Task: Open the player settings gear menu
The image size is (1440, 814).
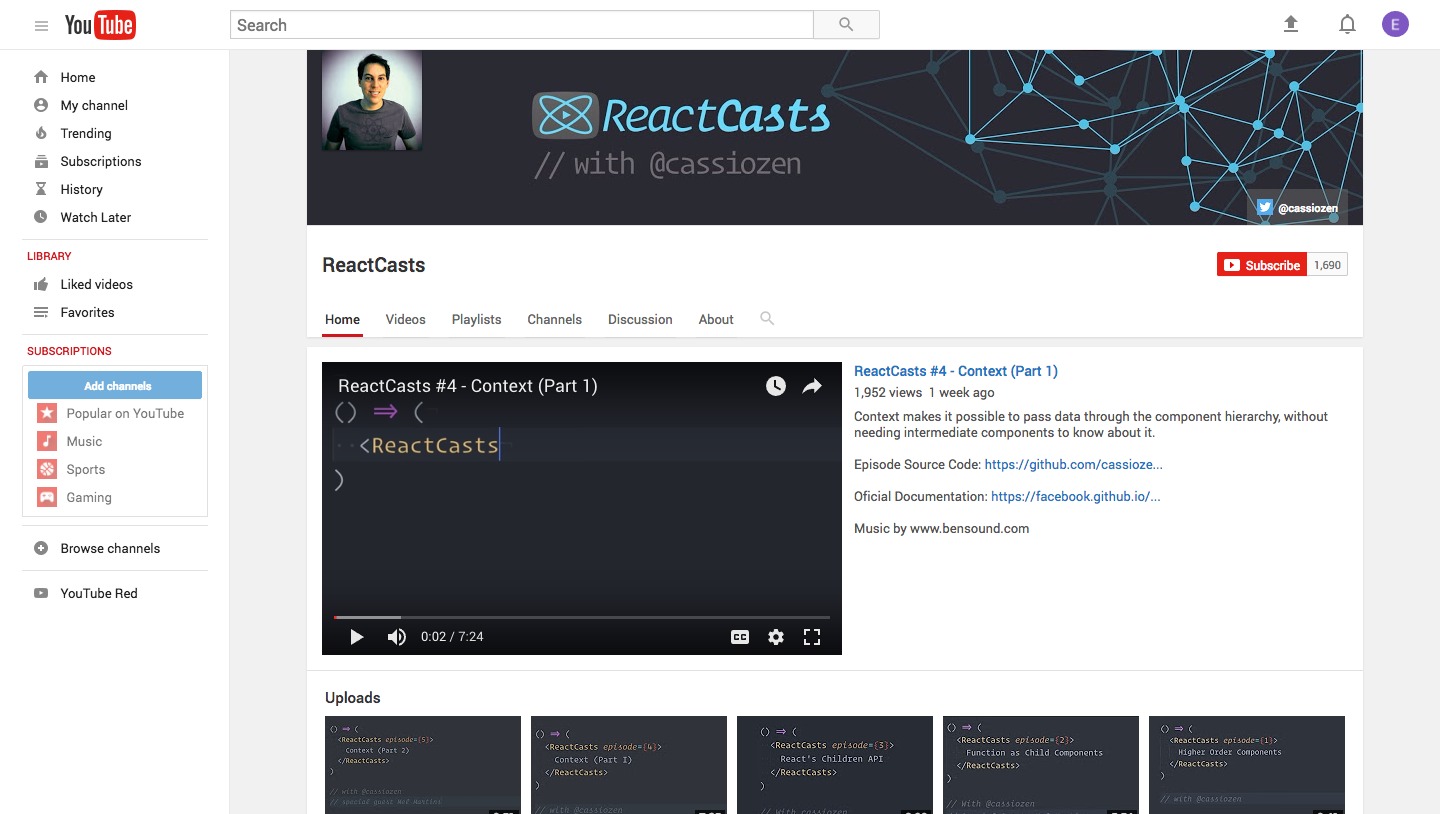Action: point(776,636)
